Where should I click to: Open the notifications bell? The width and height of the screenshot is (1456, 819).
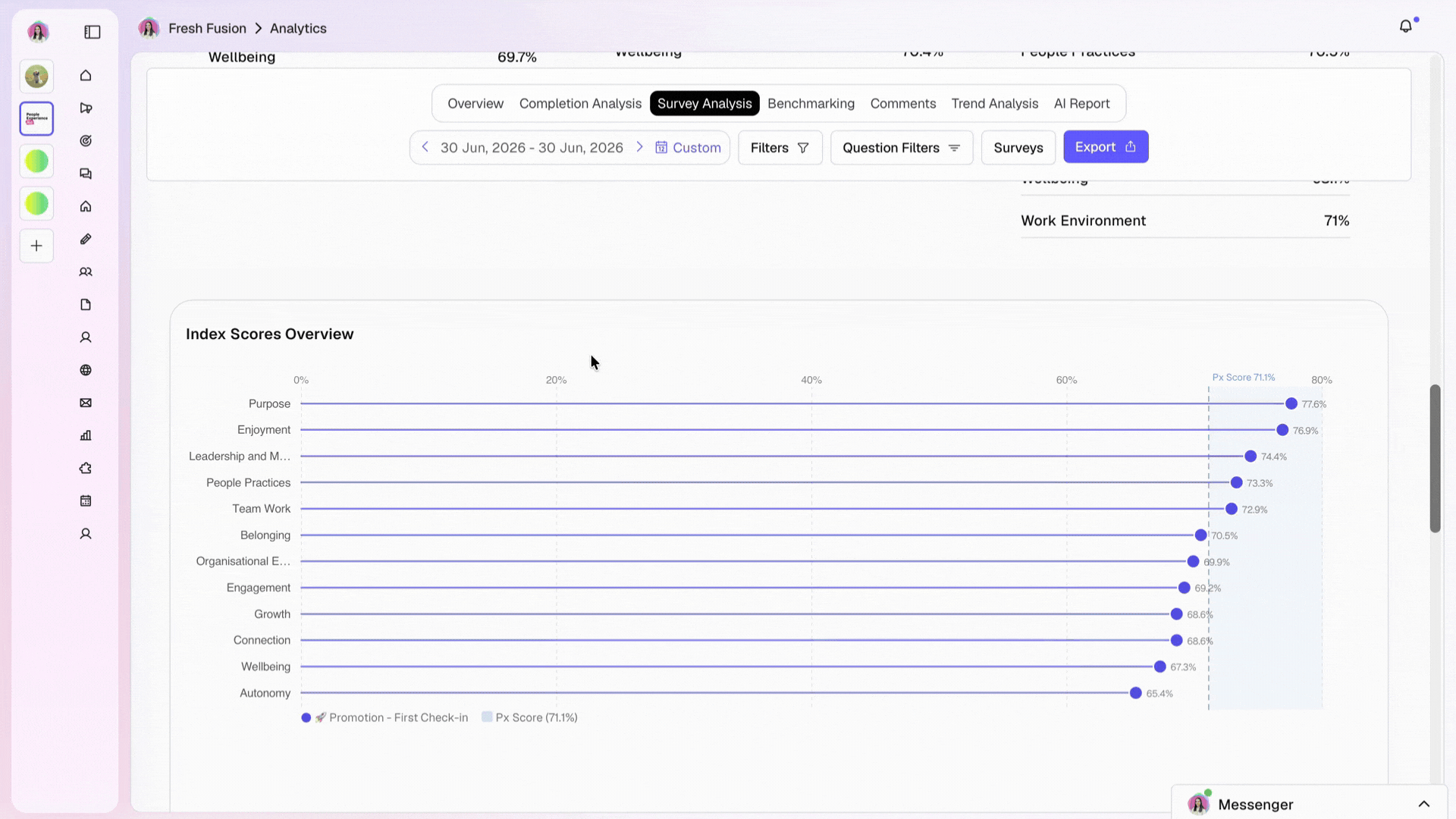1406,27
